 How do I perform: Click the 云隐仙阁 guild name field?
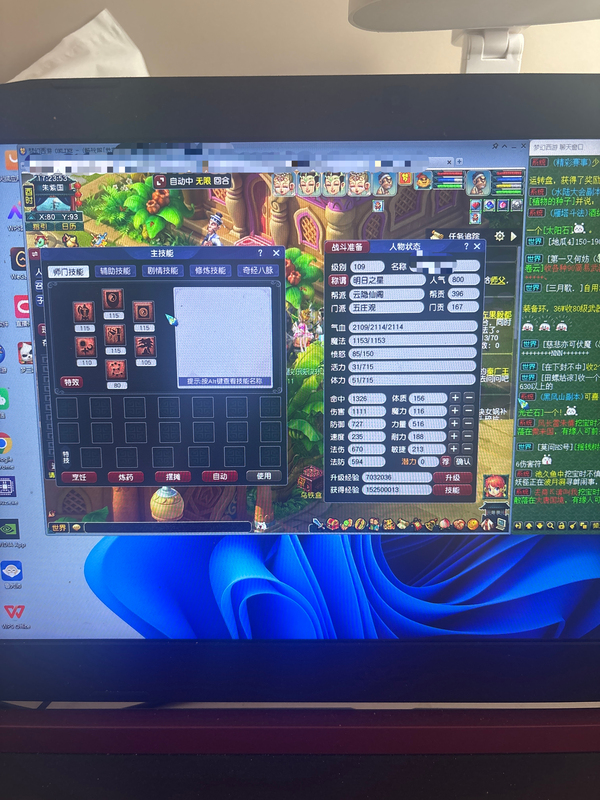[x=387, y=294]
